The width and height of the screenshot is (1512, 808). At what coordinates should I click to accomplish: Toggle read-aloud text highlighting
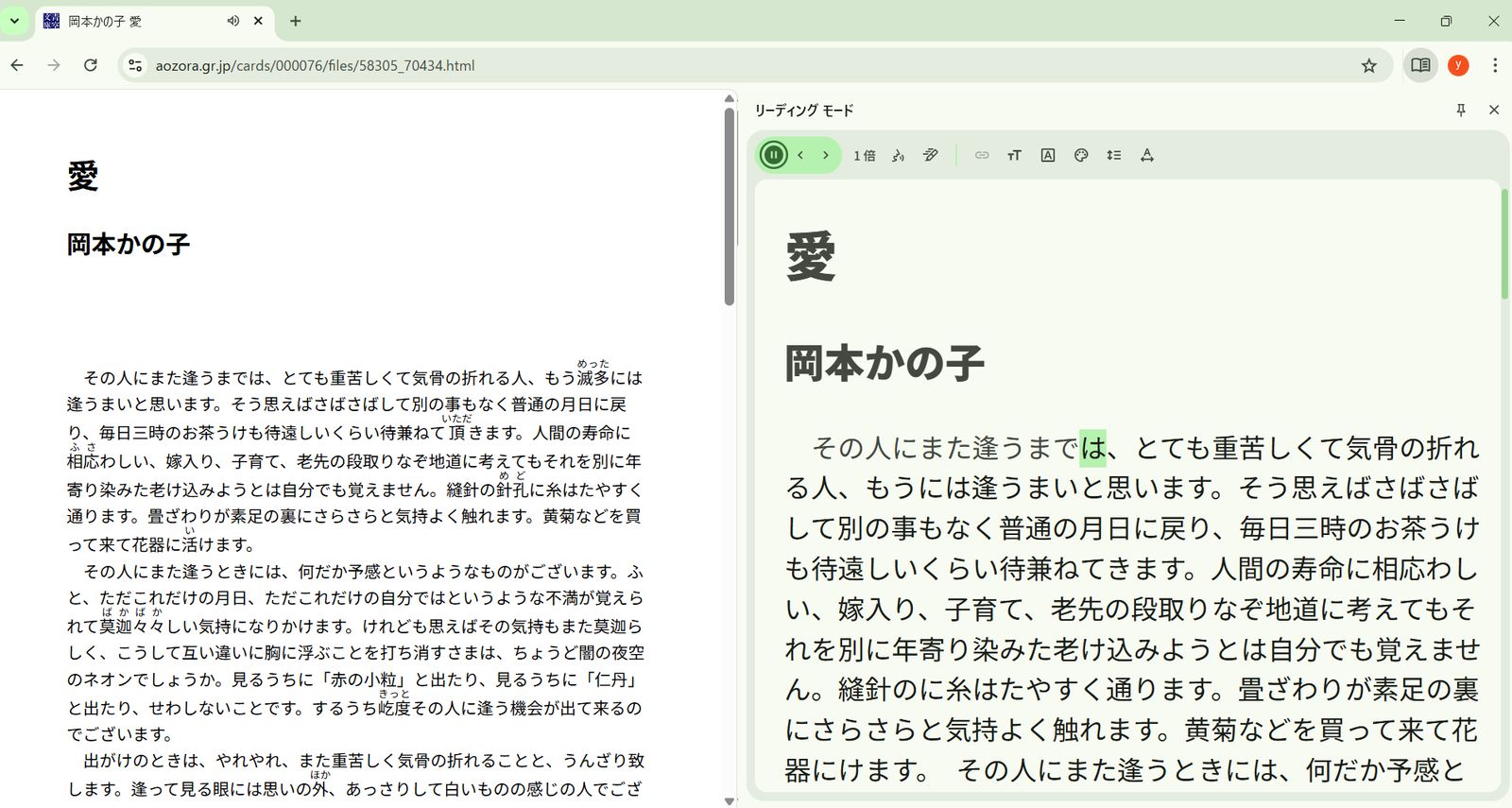coord(931,155)
